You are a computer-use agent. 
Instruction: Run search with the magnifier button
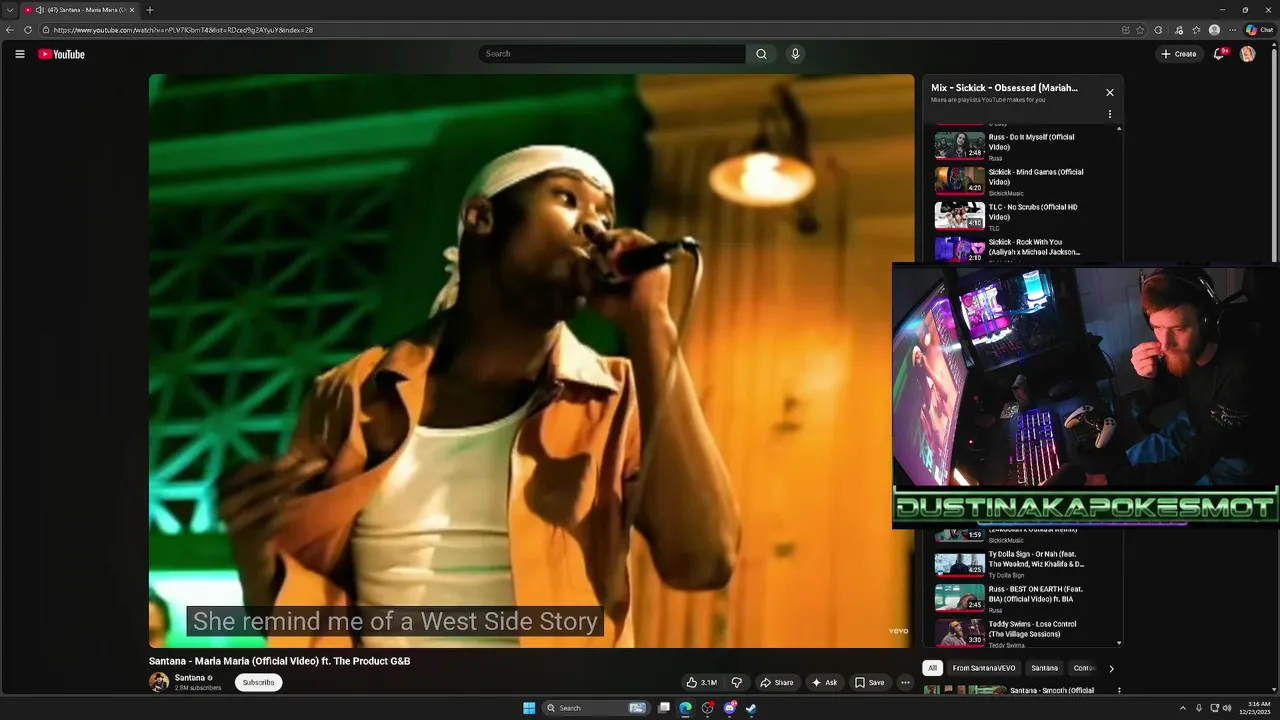pyautogui.click(x=761, y=54)
